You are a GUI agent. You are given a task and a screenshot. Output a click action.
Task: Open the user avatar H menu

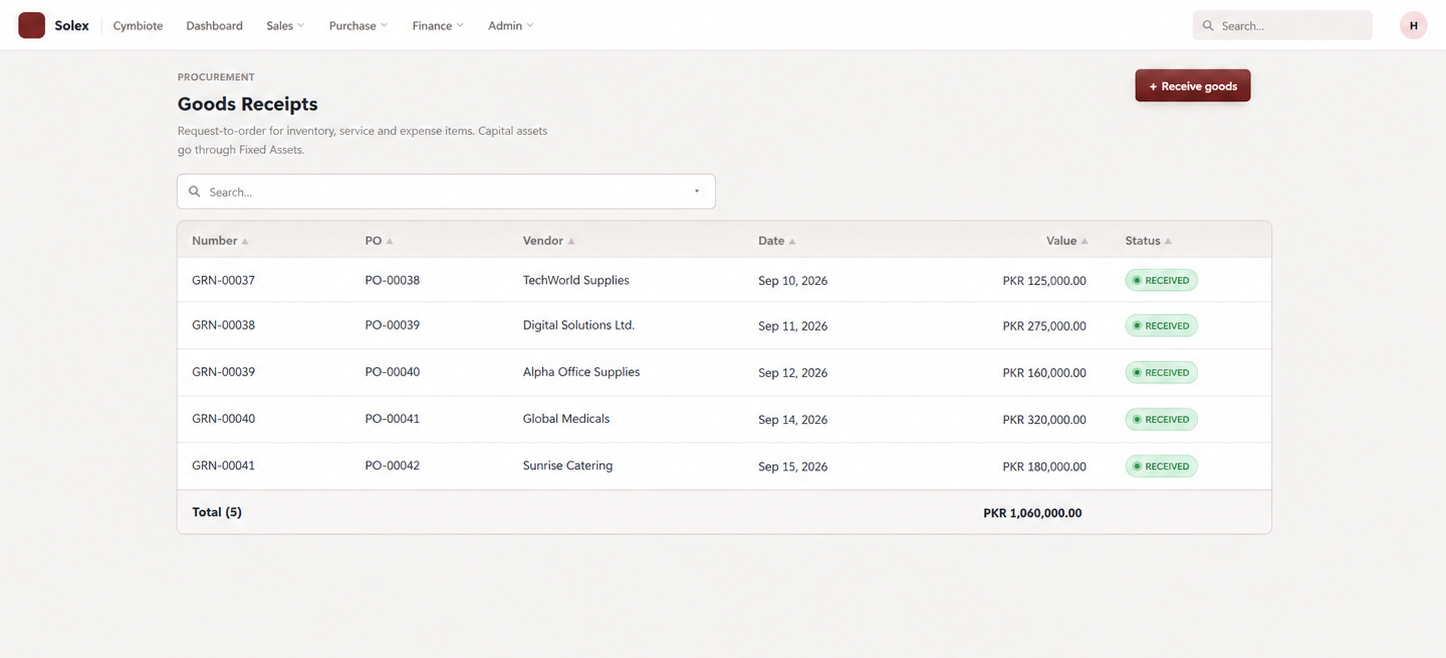coord(1413,26)
